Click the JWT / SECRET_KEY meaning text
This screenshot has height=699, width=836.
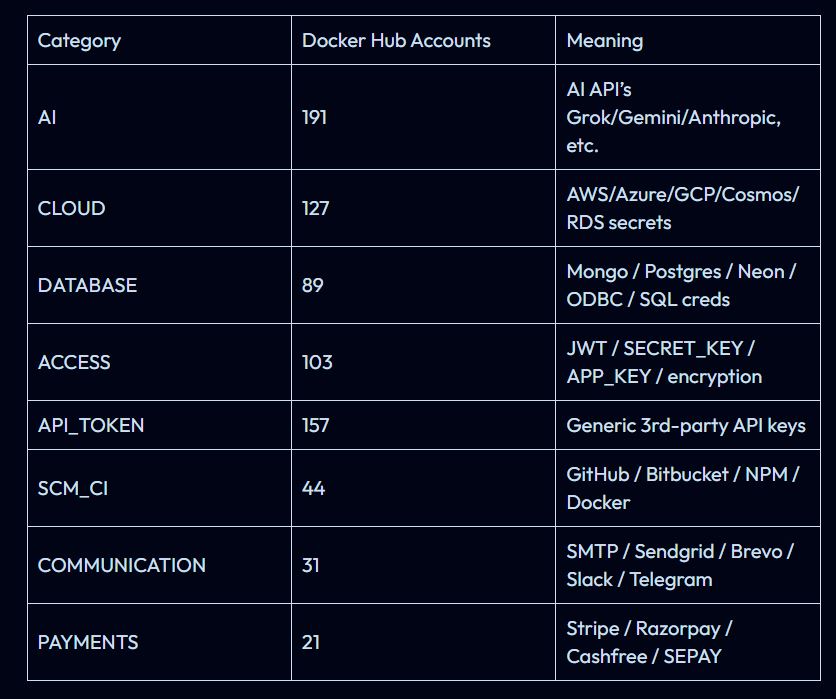pos(661,348)
